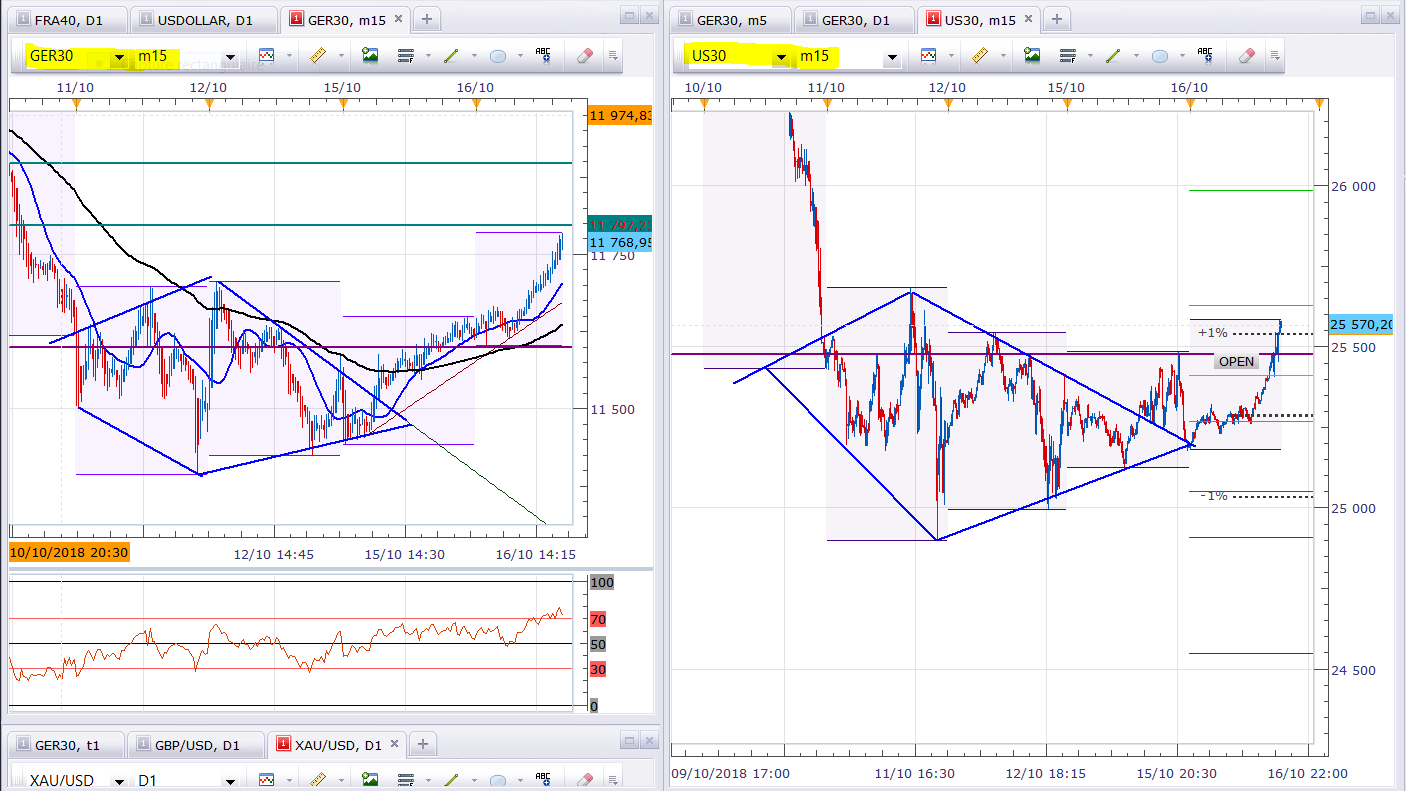Click the chart type icon in GER30 toolbar
1406x791 pixels.
pos(267,56)
